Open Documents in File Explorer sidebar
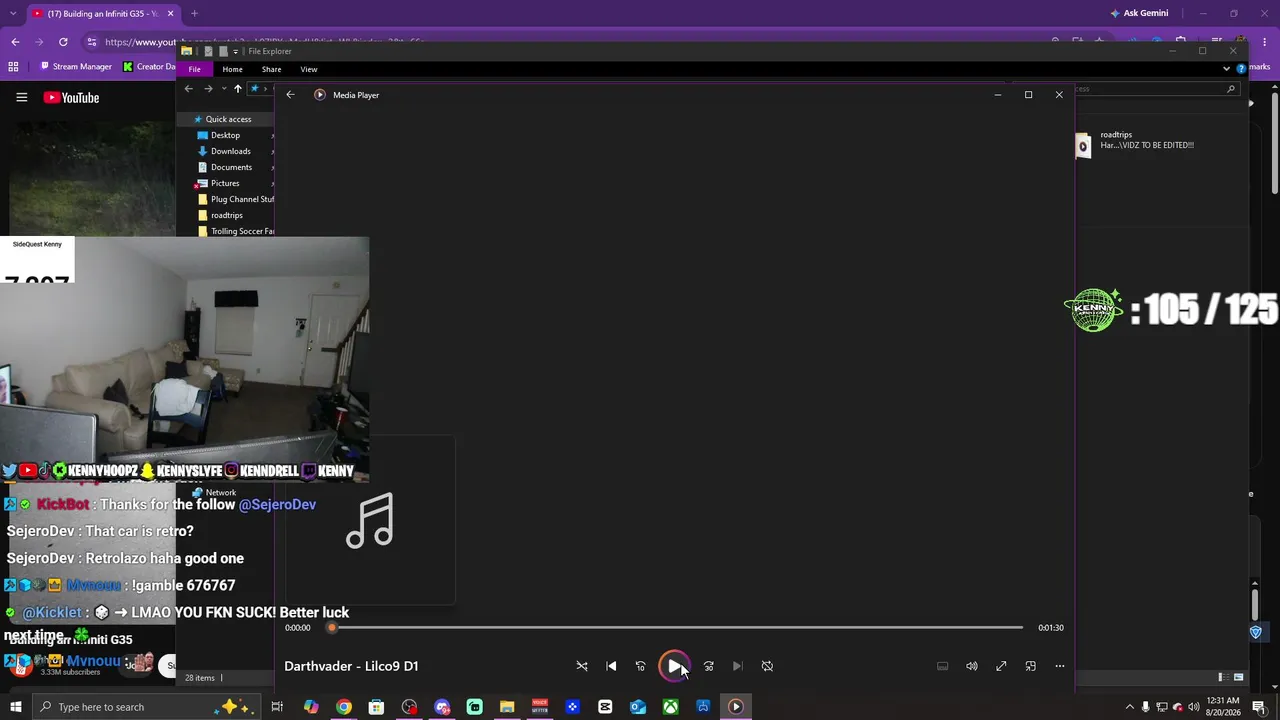 [231, 167]
